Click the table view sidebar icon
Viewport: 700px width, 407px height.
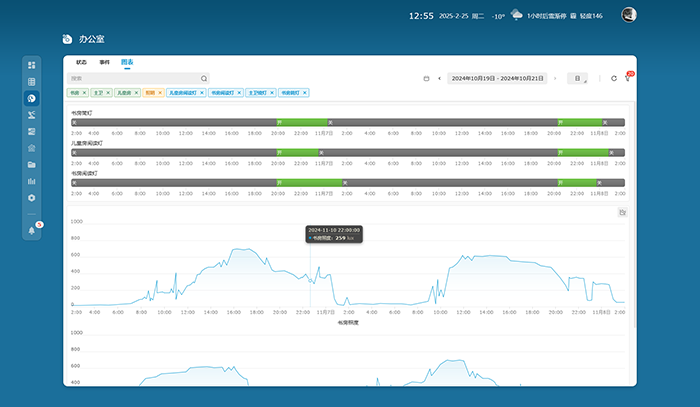(32, 81)
